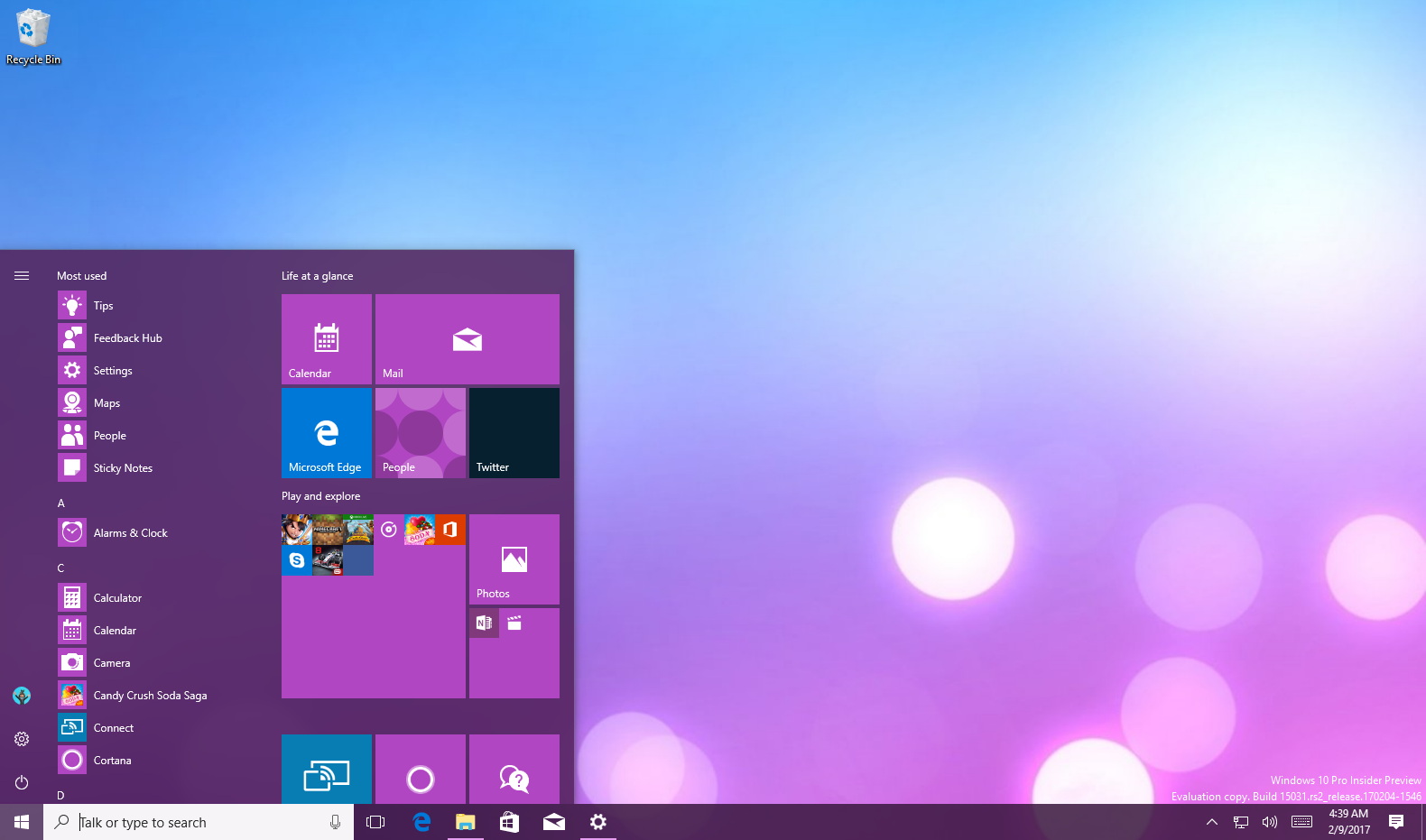Open Settings in the Most used list

(162, 371)
